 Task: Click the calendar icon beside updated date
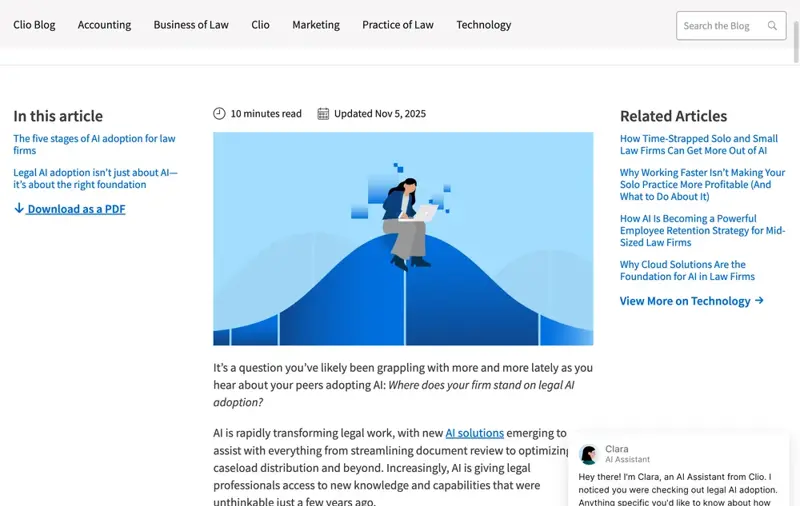click(323, 113)
